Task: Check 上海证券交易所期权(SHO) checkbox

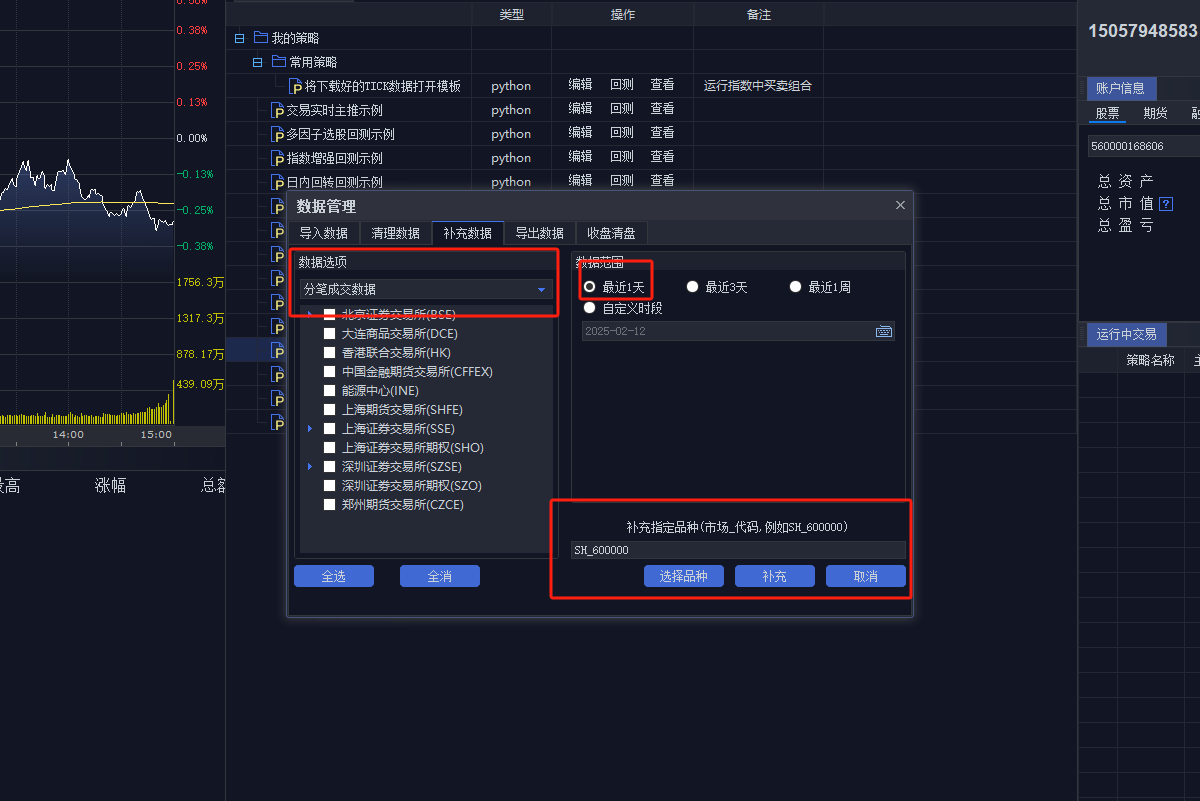Action: pos(329,447)
